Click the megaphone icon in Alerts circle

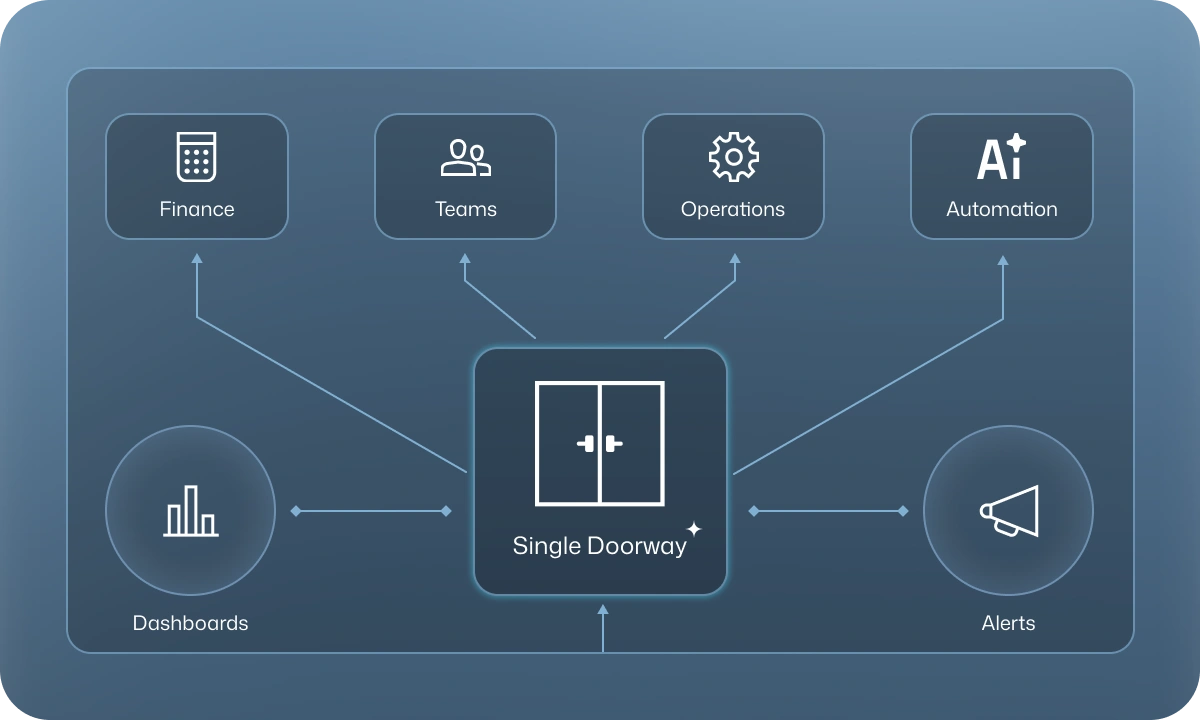[x=1010, y=511]
